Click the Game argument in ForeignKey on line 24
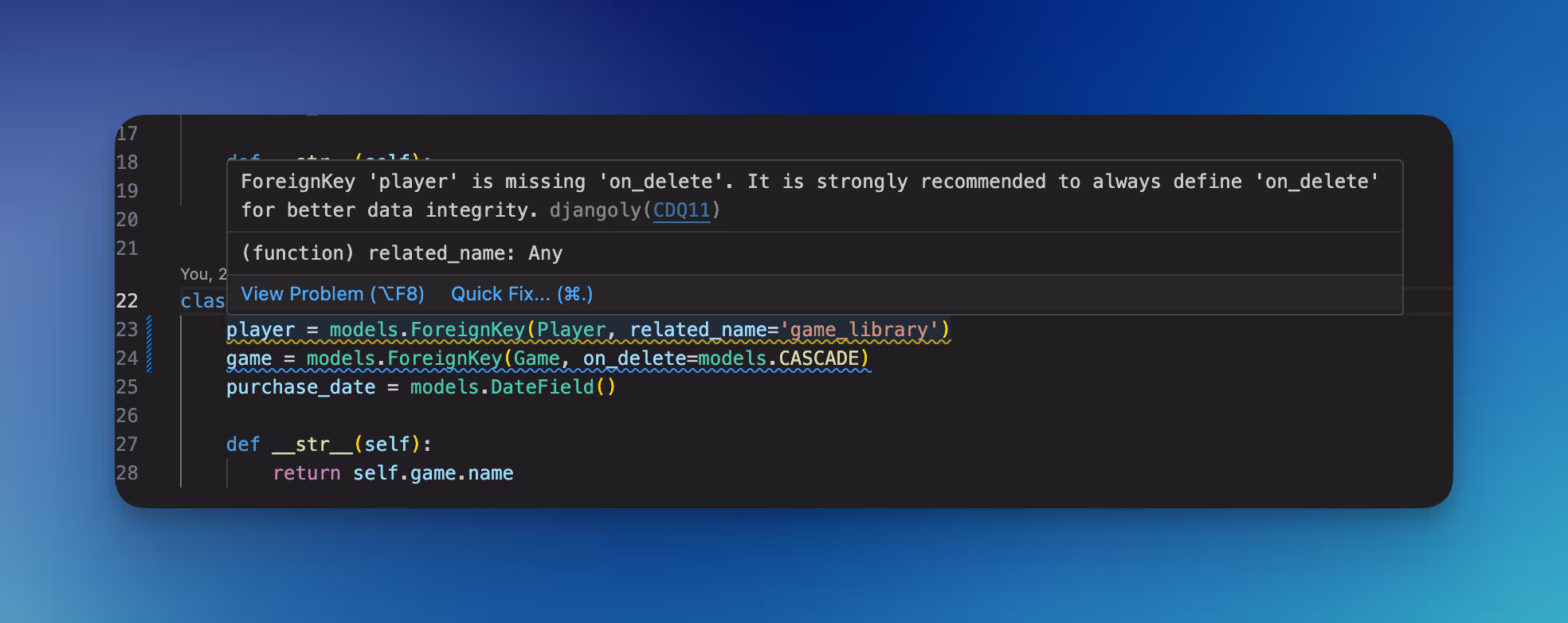Screen dimensions: 1568x623 click(536, 359)
